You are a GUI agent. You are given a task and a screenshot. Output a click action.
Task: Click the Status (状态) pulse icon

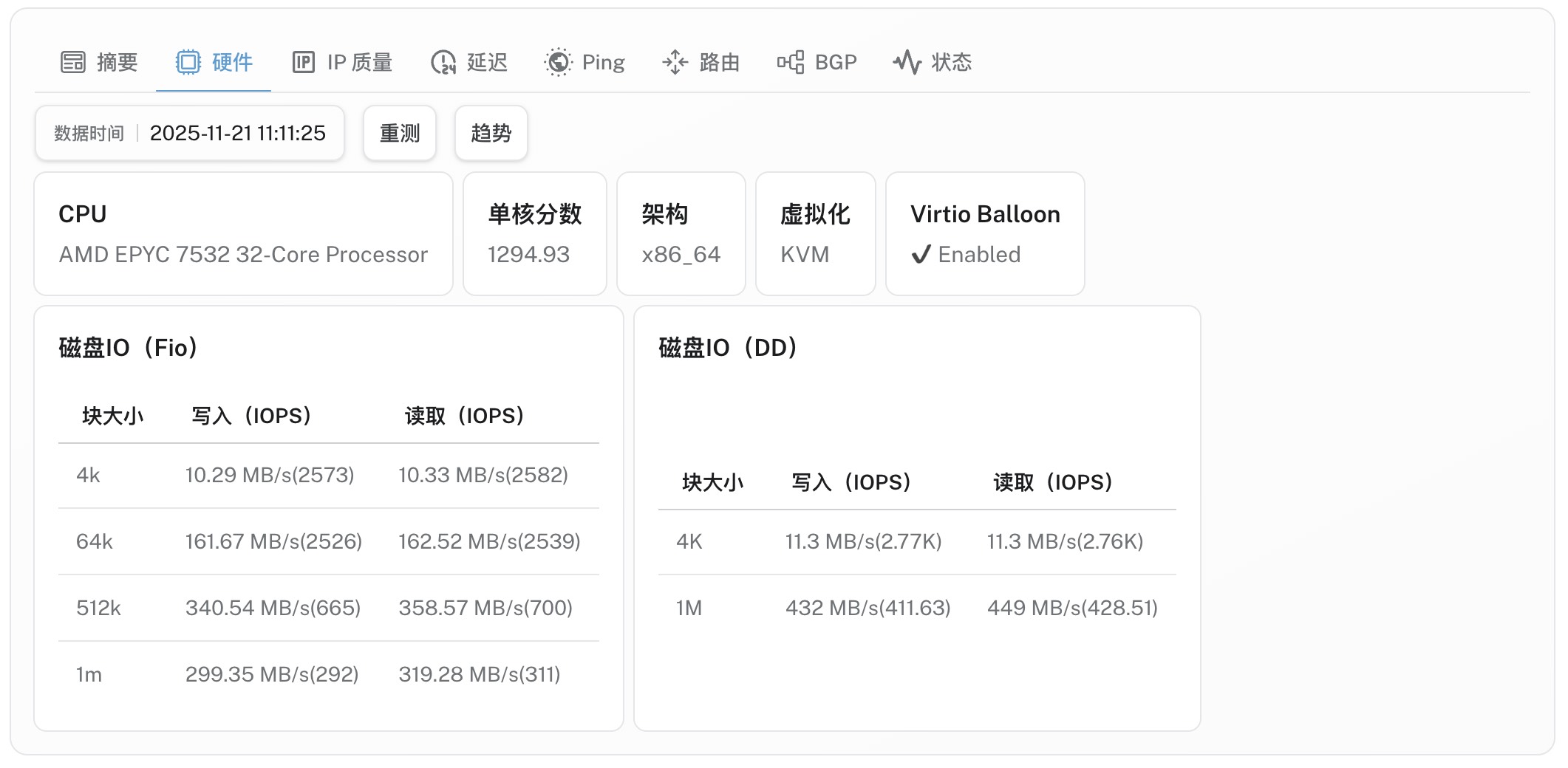point(907,62)
